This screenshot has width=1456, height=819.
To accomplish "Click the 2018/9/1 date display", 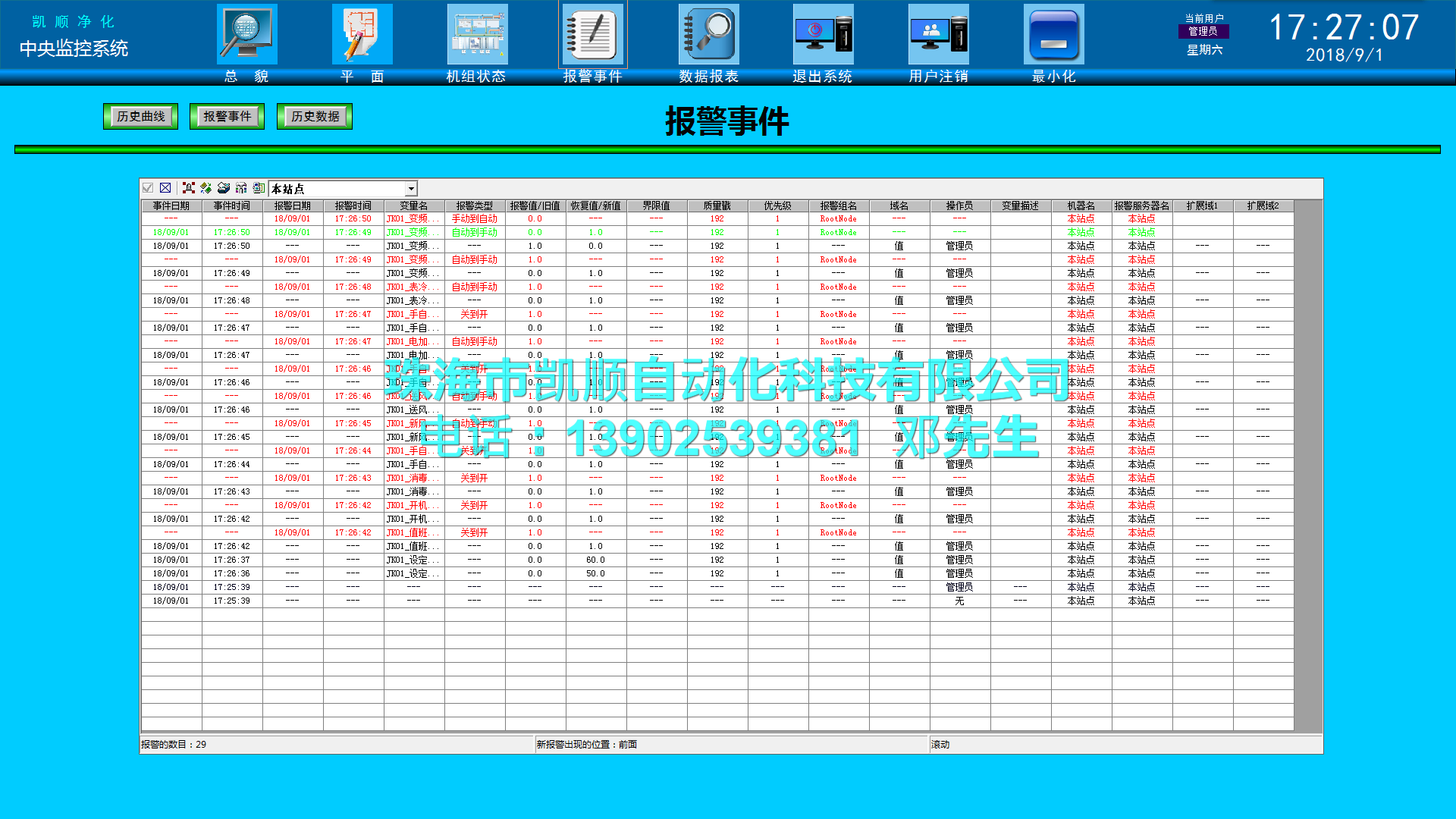I will click(x=1345, y=55).
